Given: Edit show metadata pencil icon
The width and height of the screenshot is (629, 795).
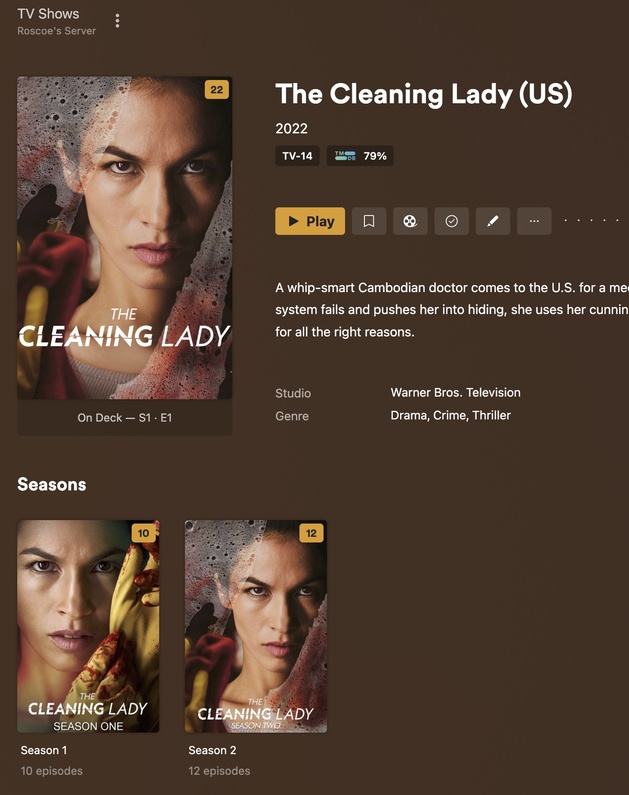Looking at the screenshot, I should tap(493, 221).
